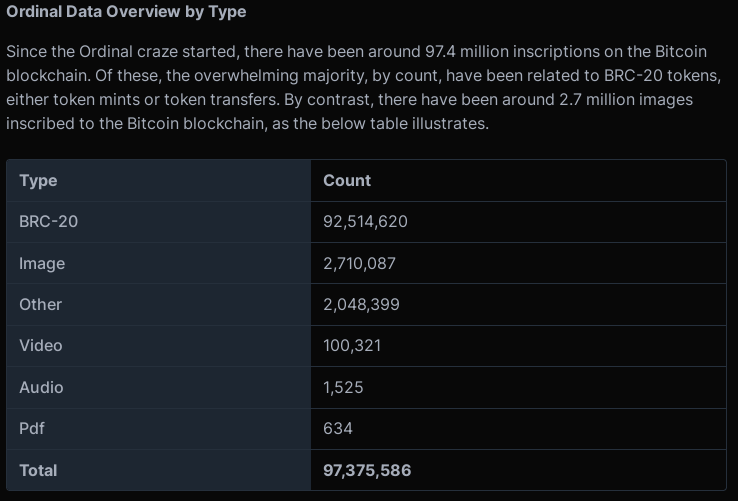This screenshot has width=738, height=501.
Task: Click the BRC-20 tokens mention in paragraph
Action: (x=661, y=75)
